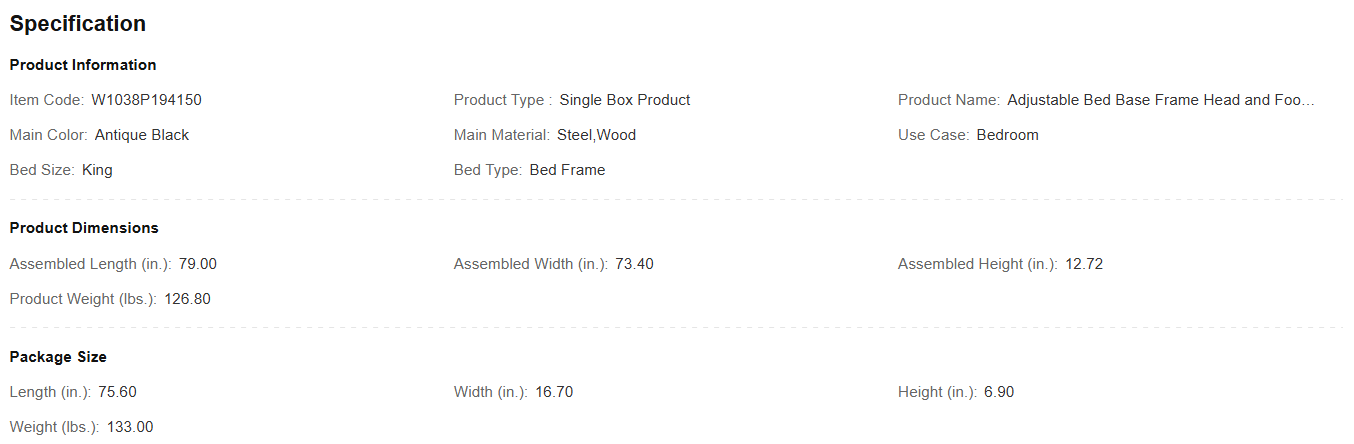
Task: Click package height value 6.90
Action: point(998,392)
